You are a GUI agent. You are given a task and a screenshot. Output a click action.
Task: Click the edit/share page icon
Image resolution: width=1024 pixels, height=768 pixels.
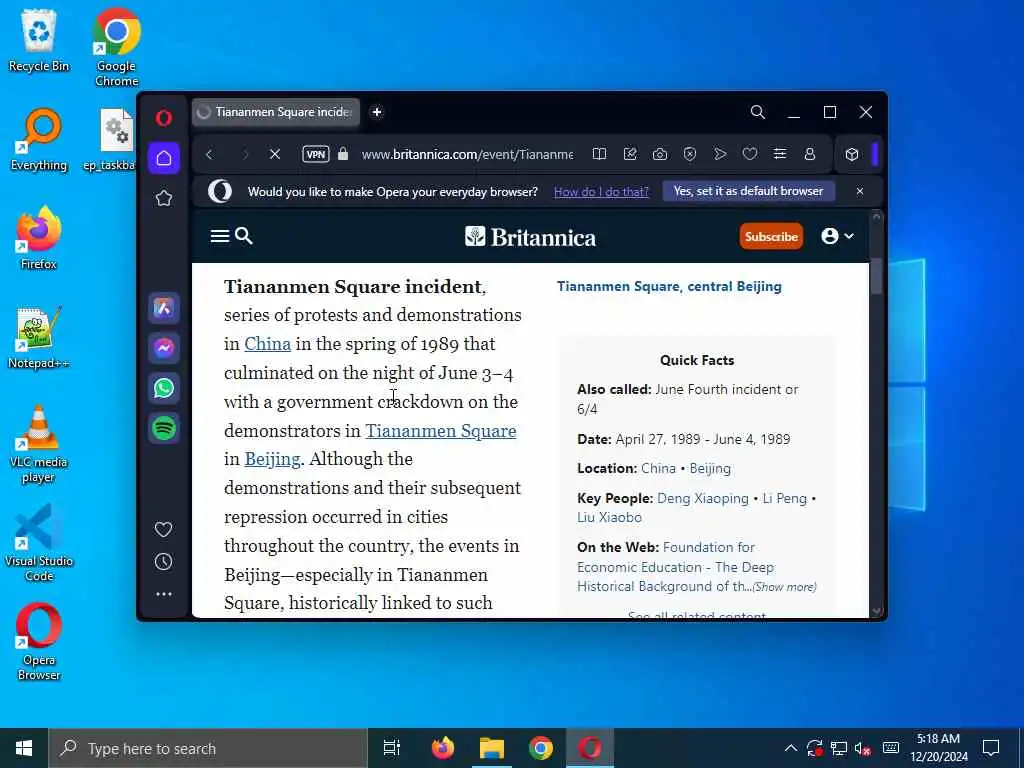tap(630, 154)
